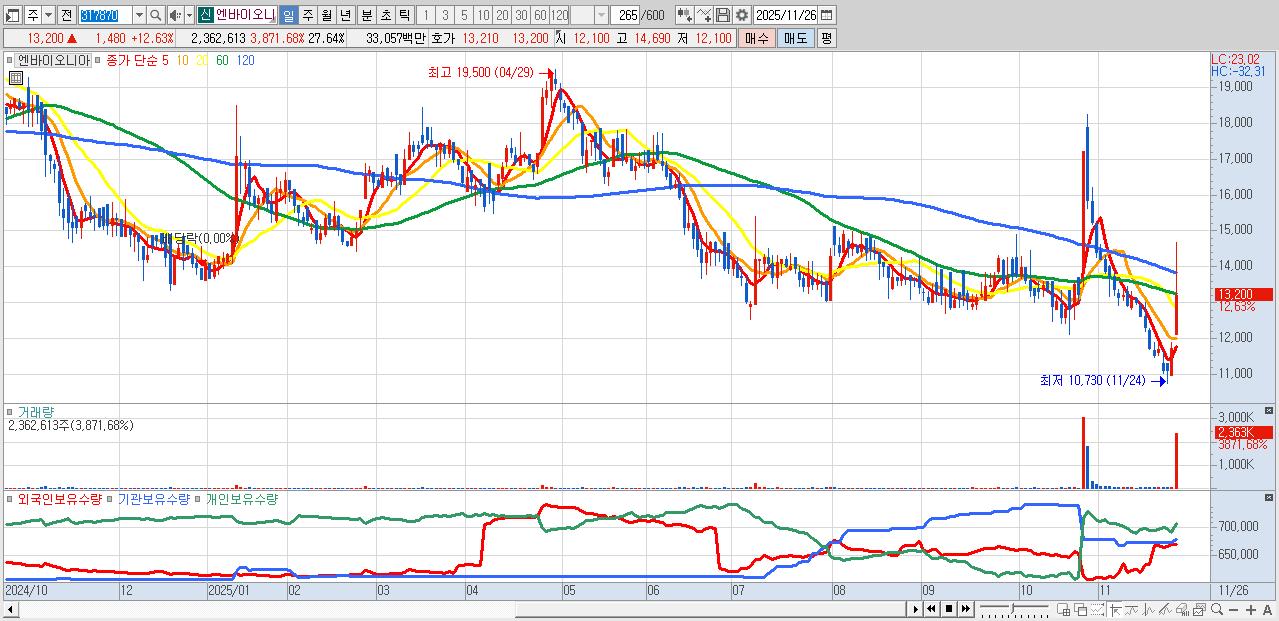Choose the 120 interval preset

coord(559,15)
